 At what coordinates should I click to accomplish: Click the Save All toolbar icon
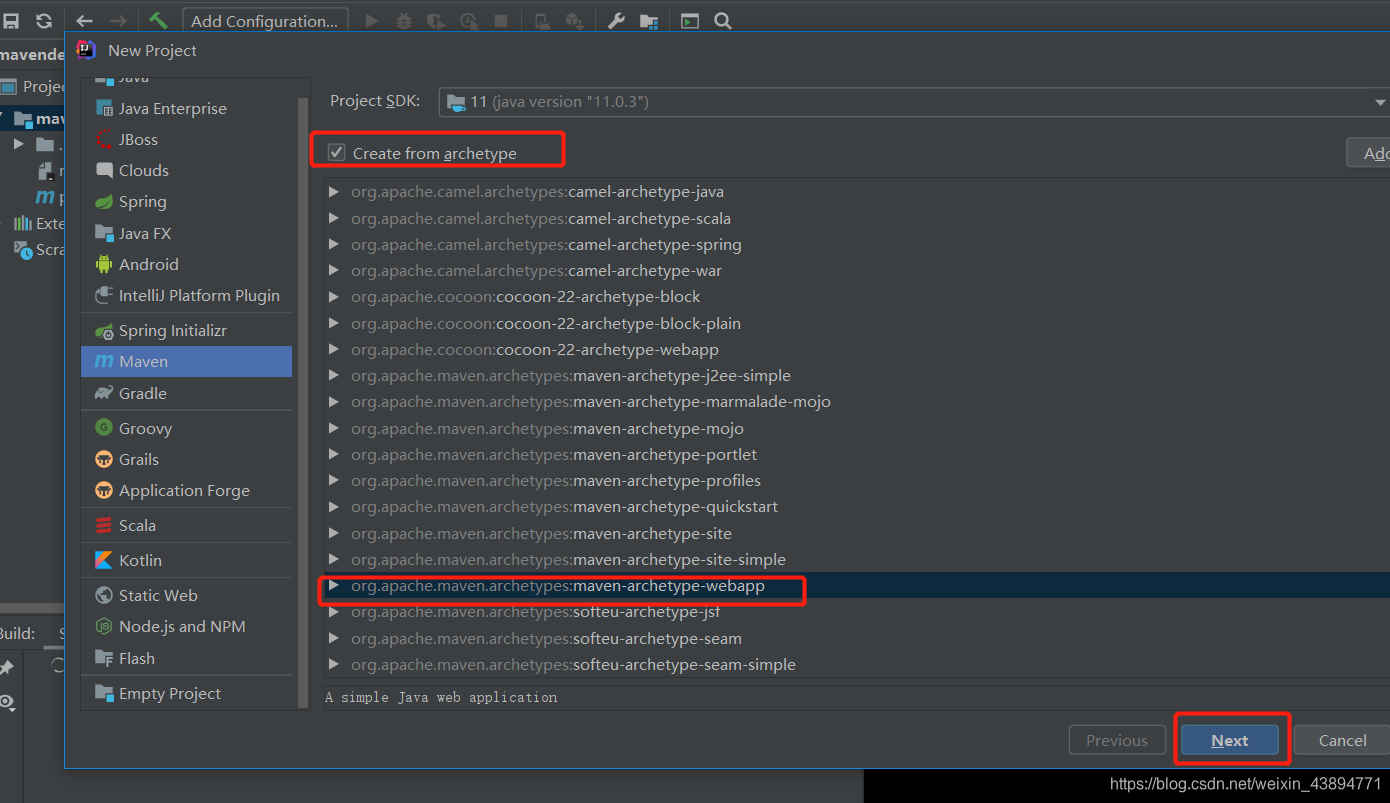[x=11, y=21]
